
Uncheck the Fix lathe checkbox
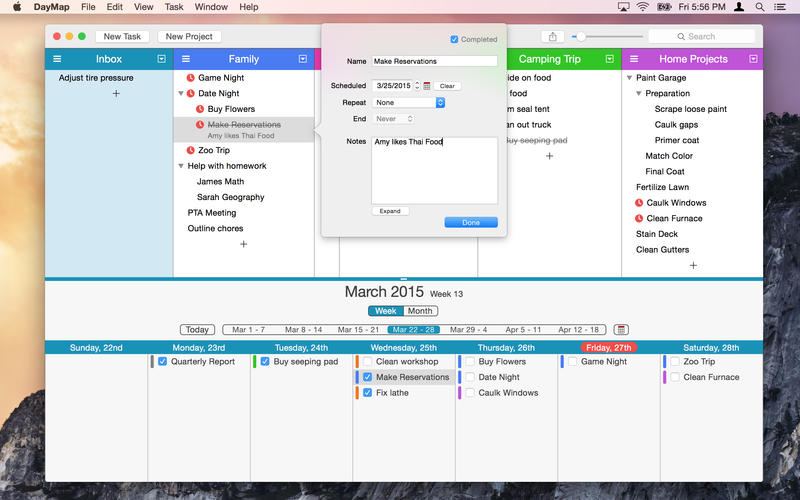tap(367, 393)
